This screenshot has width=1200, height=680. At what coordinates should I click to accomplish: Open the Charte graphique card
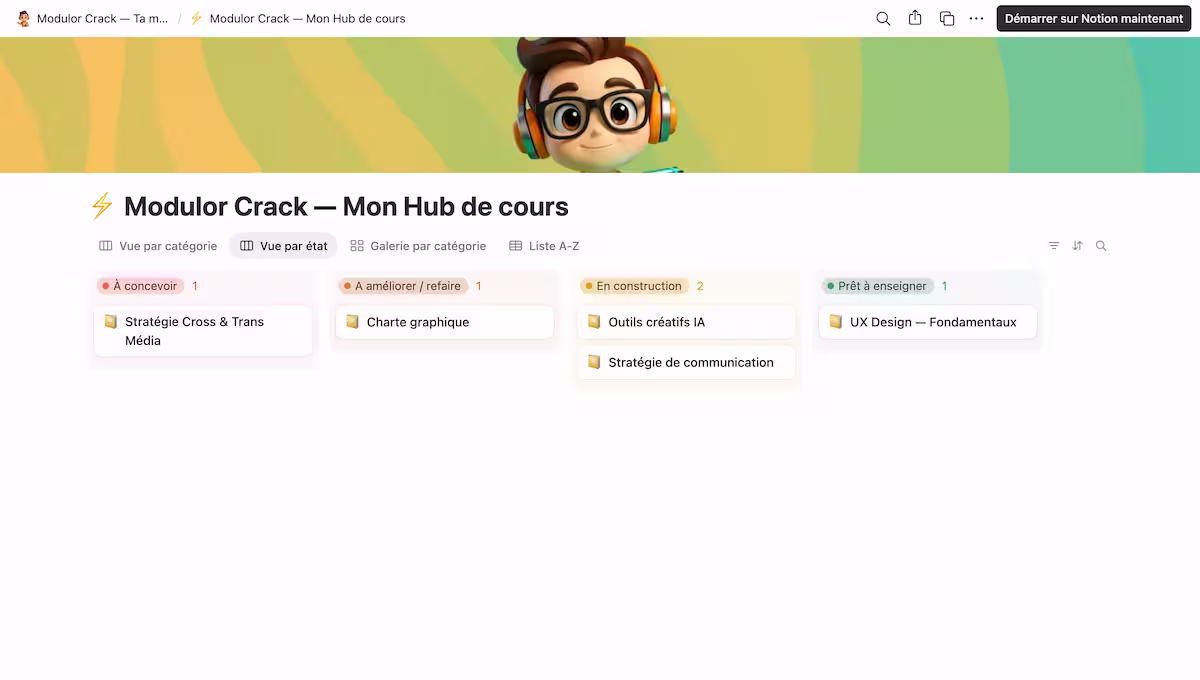click(445, 322)
